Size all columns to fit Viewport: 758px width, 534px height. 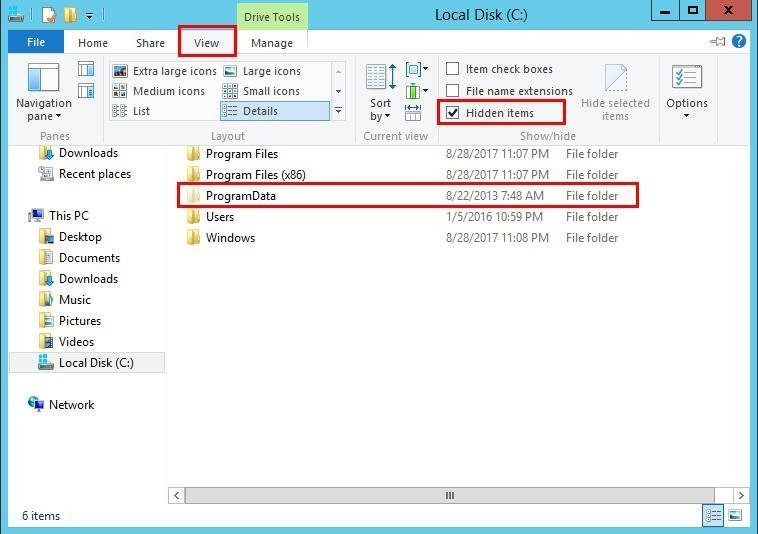[x=413, y=112]
